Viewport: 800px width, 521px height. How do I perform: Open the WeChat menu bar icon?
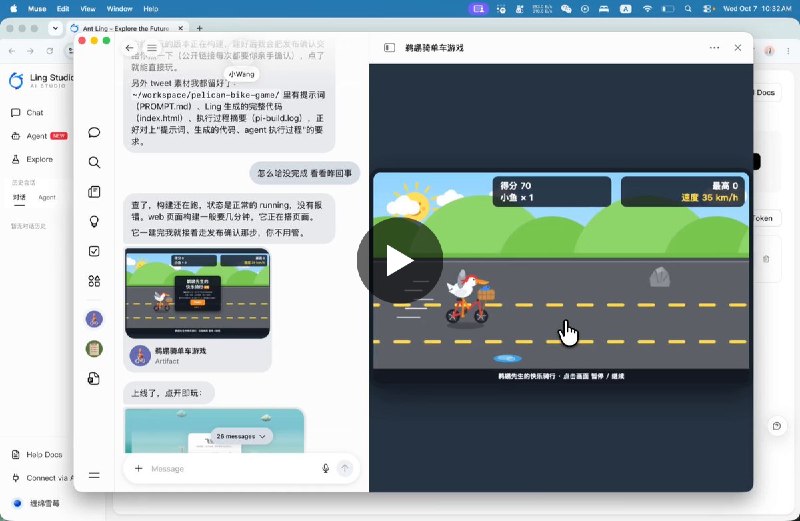pos(566,9)
